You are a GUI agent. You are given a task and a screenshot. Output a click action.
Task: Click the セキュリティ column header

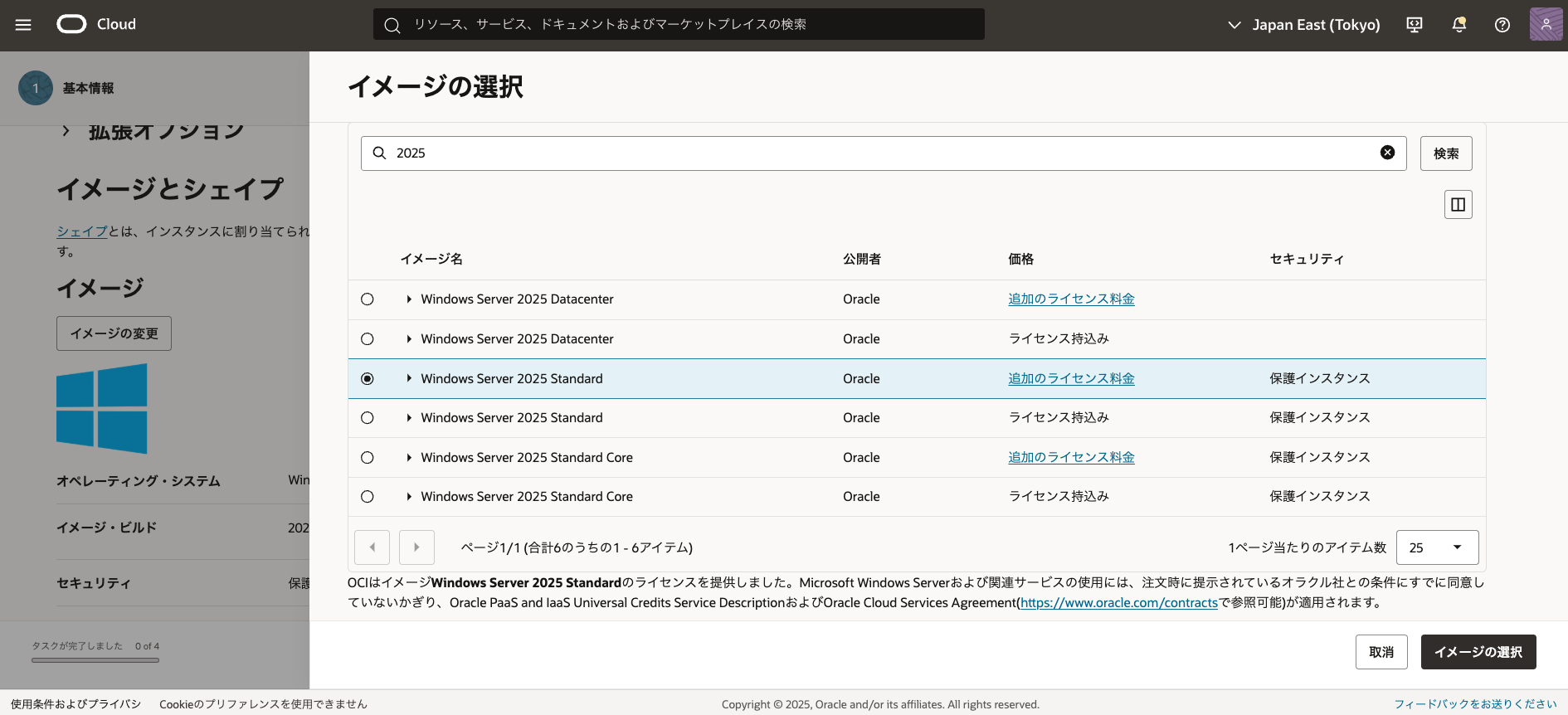tap(1307, 260)
